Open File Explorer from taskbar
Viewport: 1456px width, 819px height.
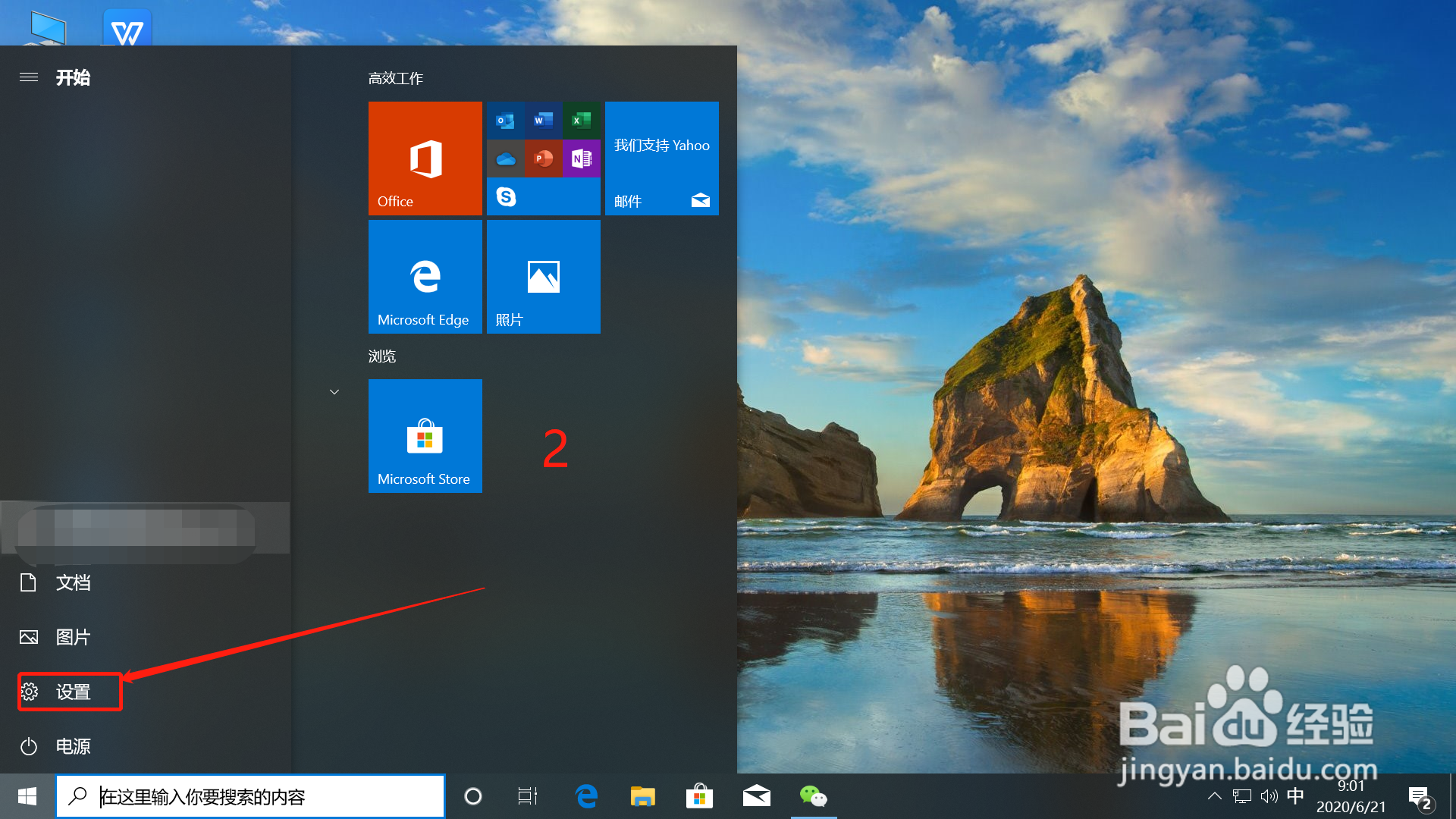642,796
